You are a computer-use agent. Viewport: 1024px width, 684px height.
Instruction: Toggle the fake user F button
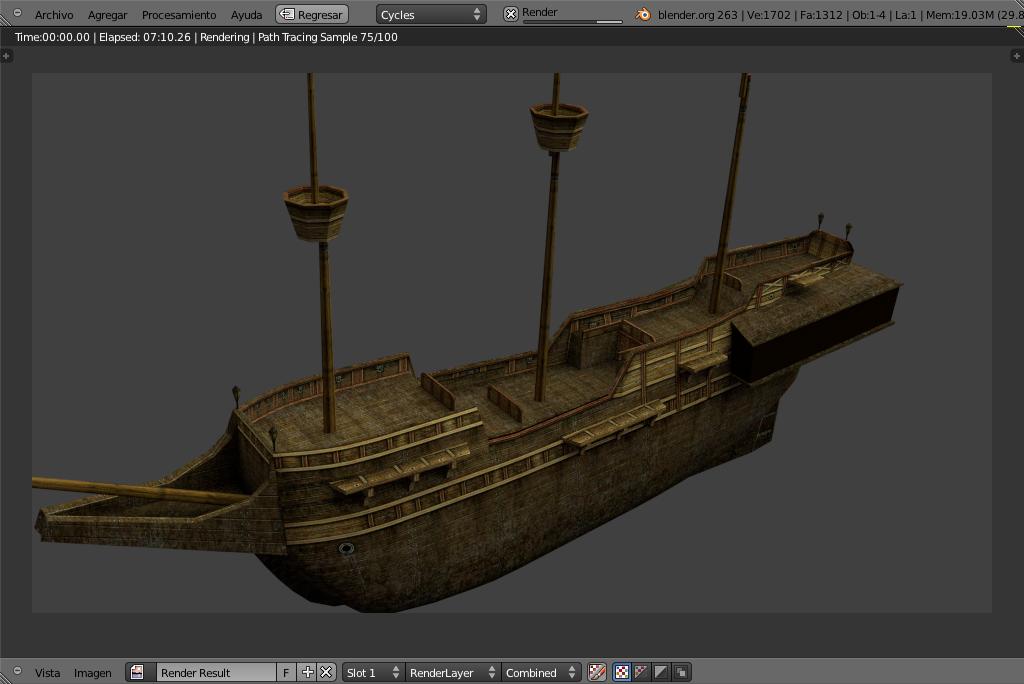286,673
